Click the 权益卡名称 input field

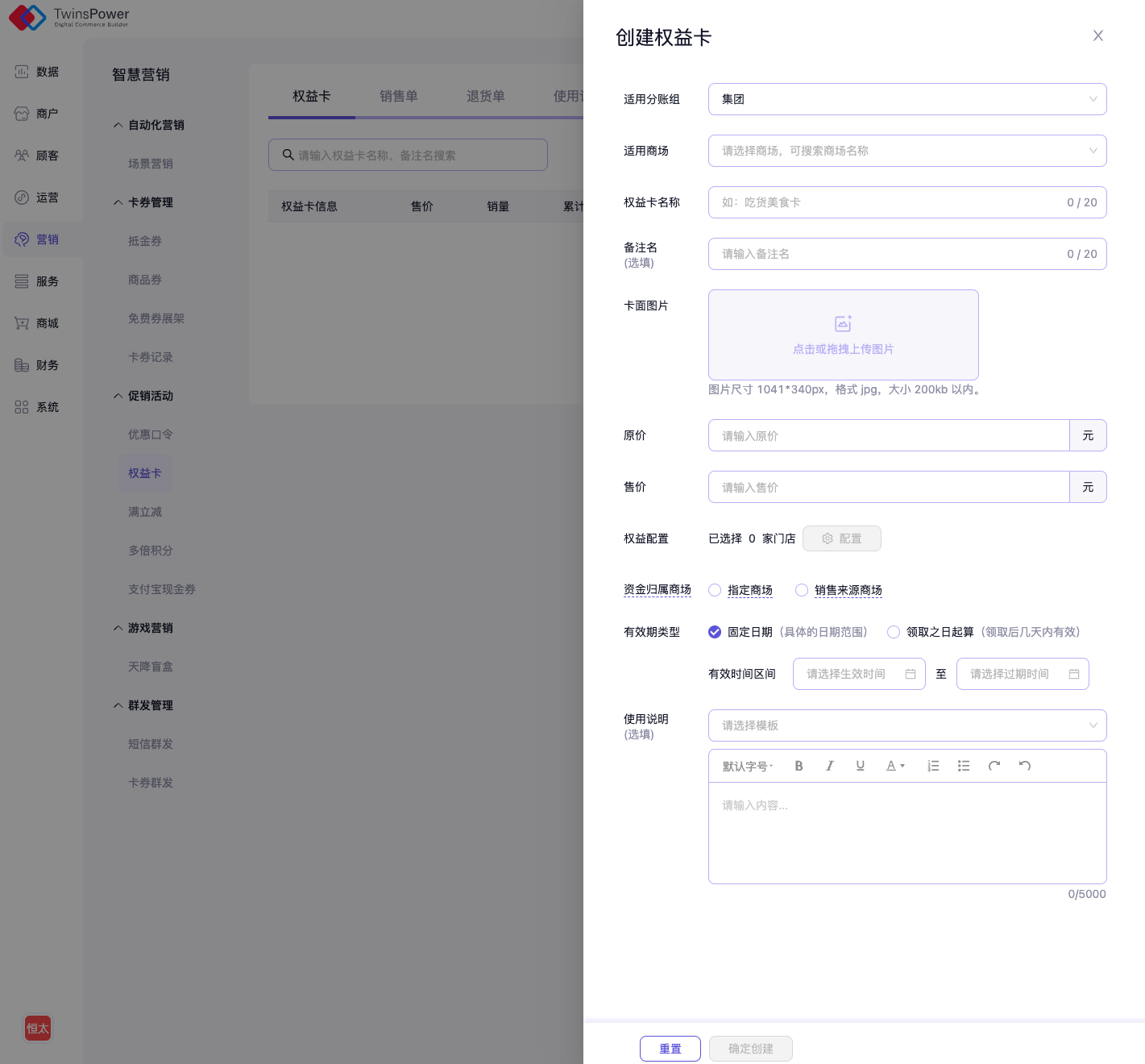(886, 202)
